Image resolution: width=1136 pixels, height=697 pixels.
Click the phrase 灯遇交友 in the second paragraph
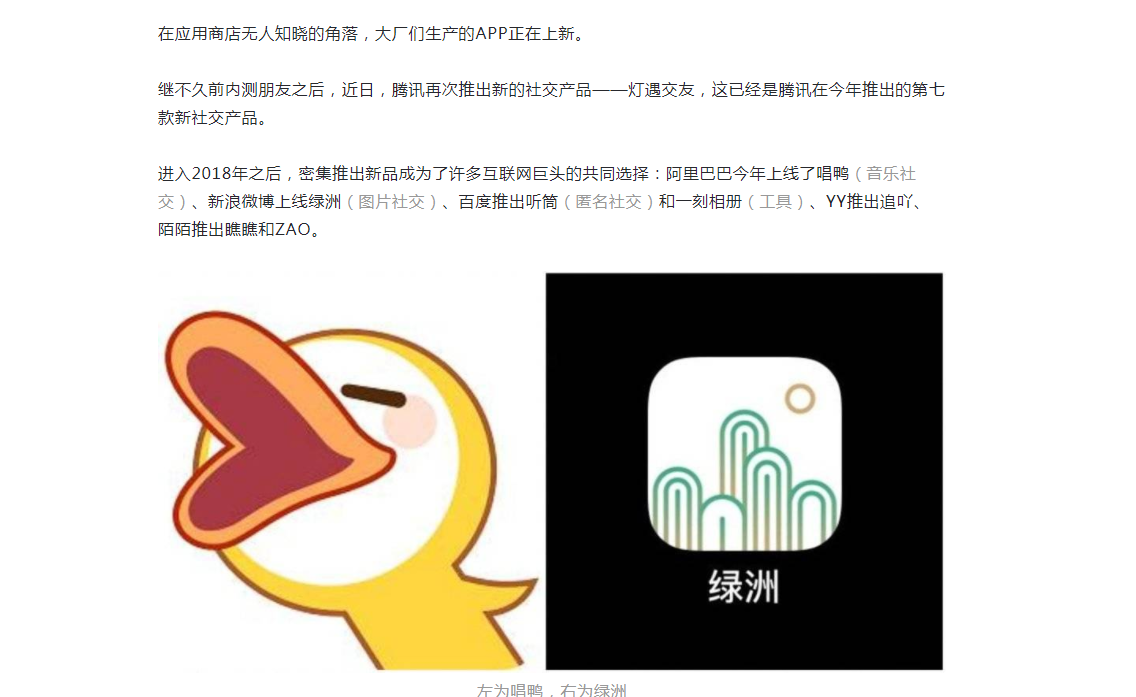tap(661, 91)
